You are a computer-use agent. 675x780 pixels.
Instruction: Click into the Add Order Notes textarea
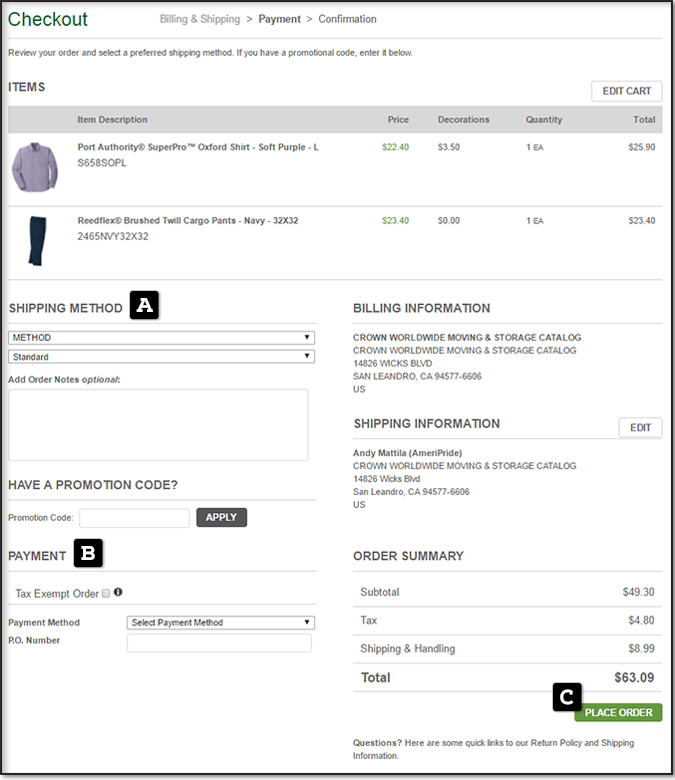[158, 425]
